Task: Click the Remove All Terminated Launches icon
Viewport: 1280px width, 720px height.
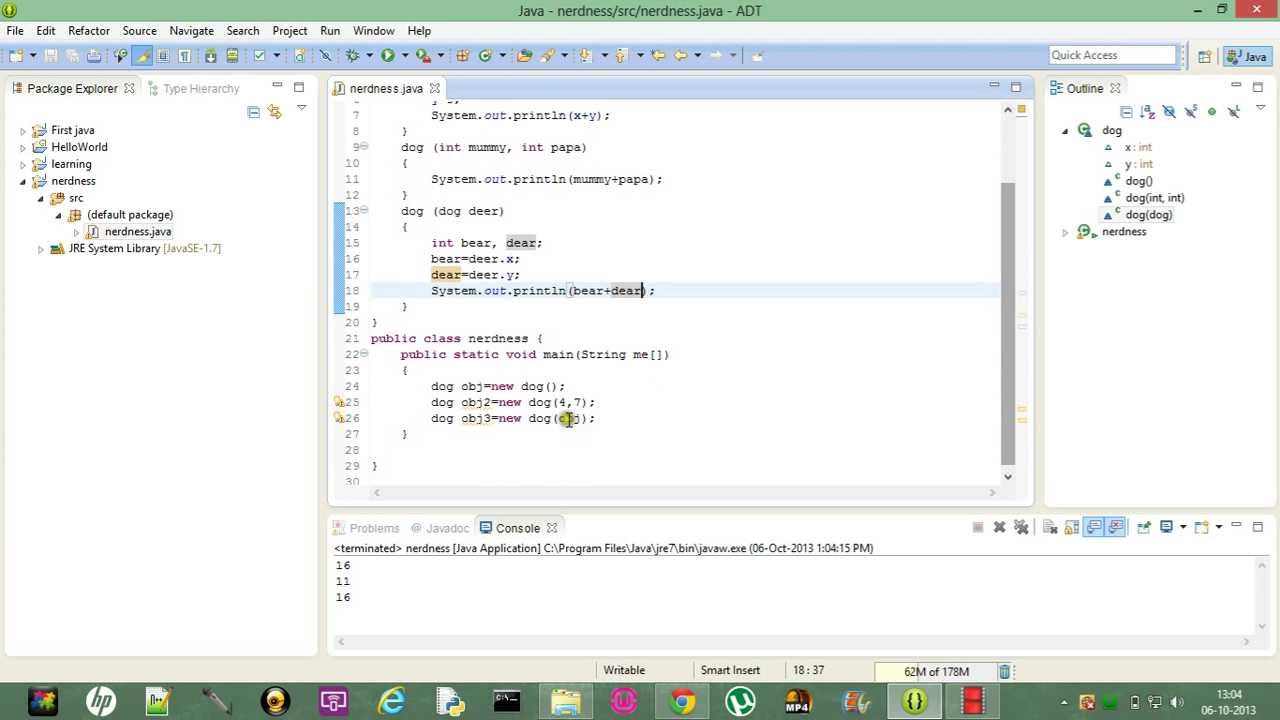Action: tap(1021, 527)
